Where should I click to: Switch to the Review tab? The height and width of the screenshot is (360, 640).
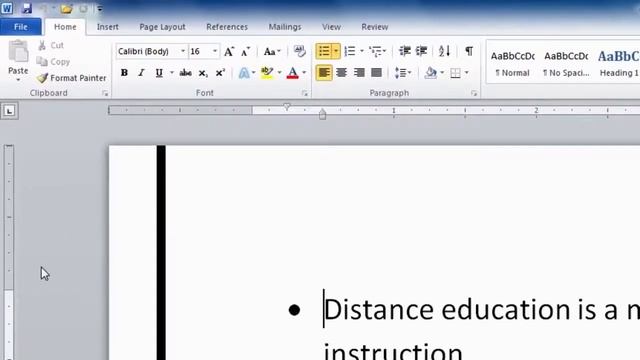375,27
